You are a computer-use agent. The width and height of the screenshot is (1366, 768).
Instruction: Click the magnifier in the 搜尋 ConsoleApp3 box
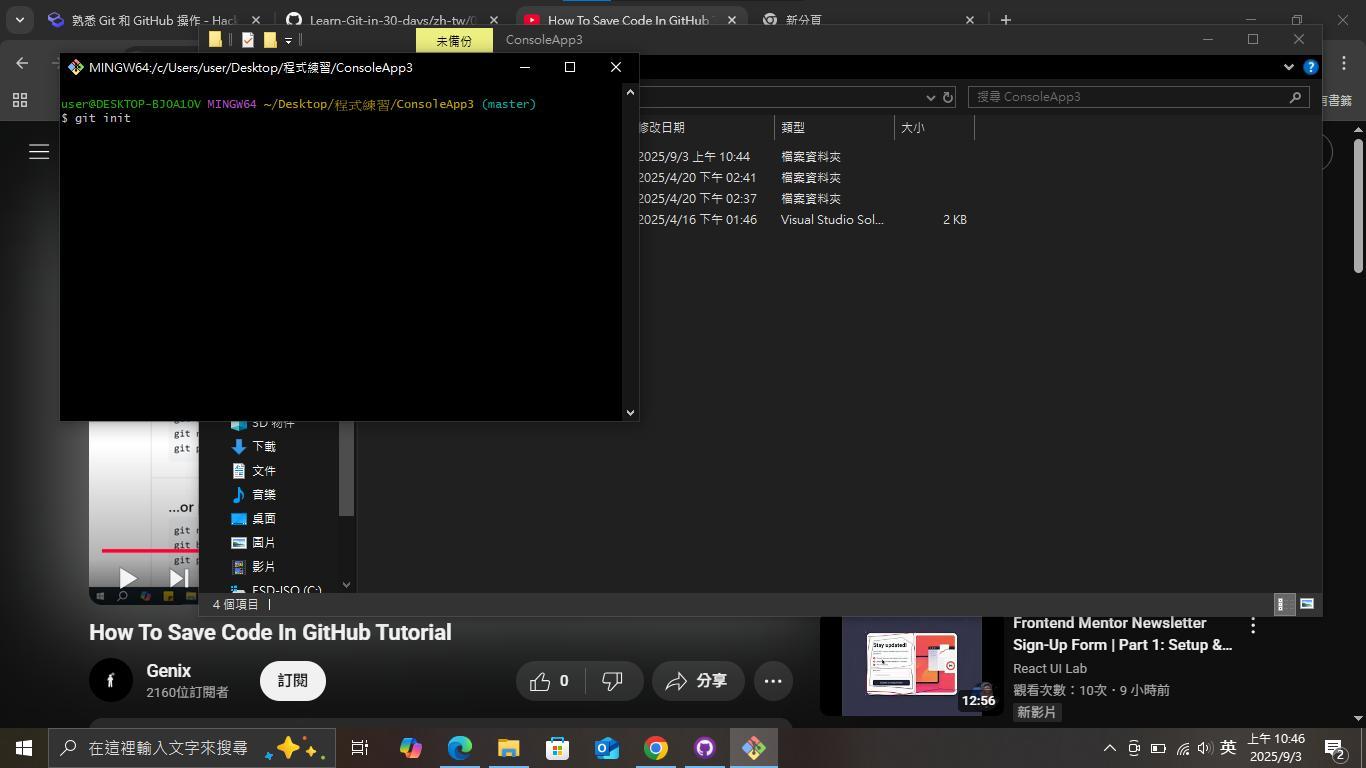tap(1294, 97)
